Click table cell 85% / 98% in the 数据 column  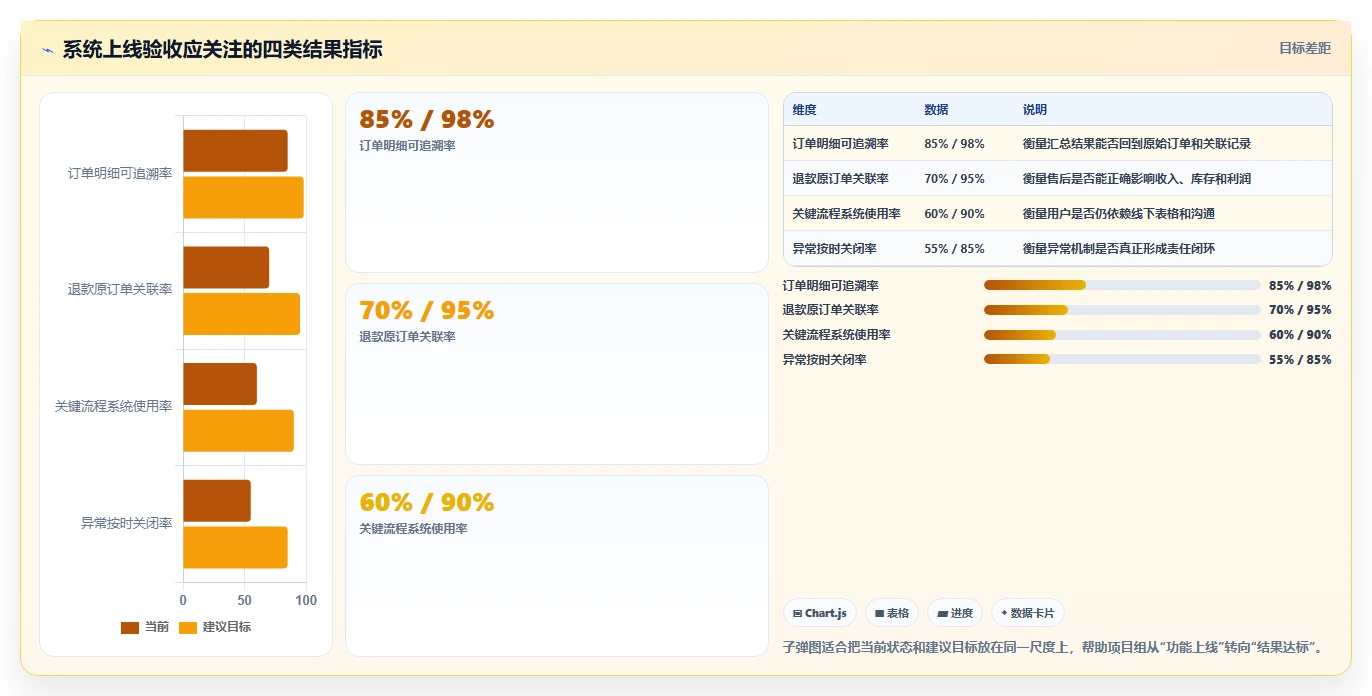pos(955,144)
